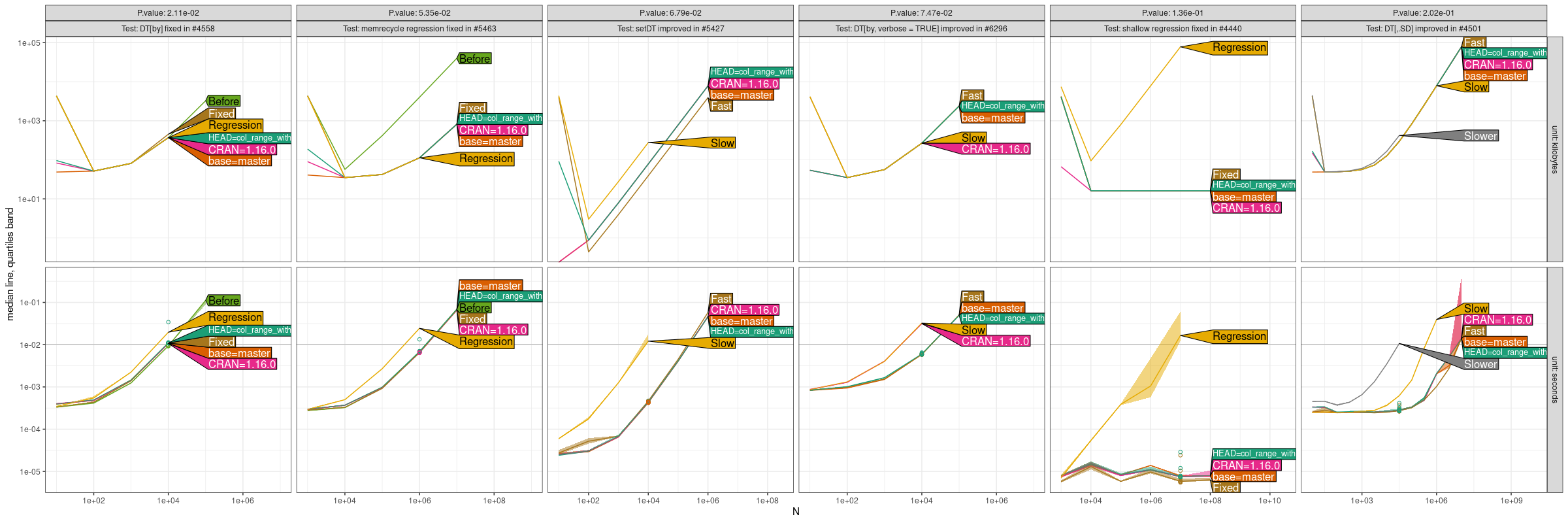The image size is (1568, 523).
Task: Click the "1e+05" y-axis tick label
Action: point(29,43)
